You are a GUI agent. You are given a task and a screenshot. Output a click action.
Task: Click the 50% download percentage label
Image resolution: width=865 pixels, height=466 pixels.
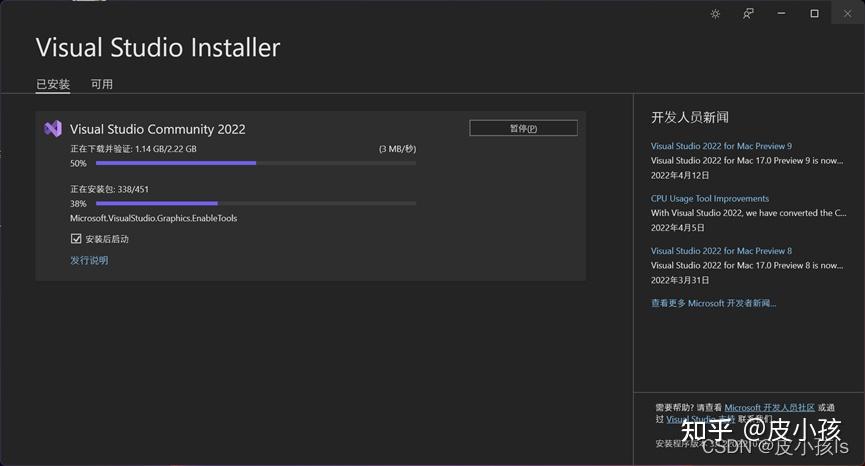78,163
